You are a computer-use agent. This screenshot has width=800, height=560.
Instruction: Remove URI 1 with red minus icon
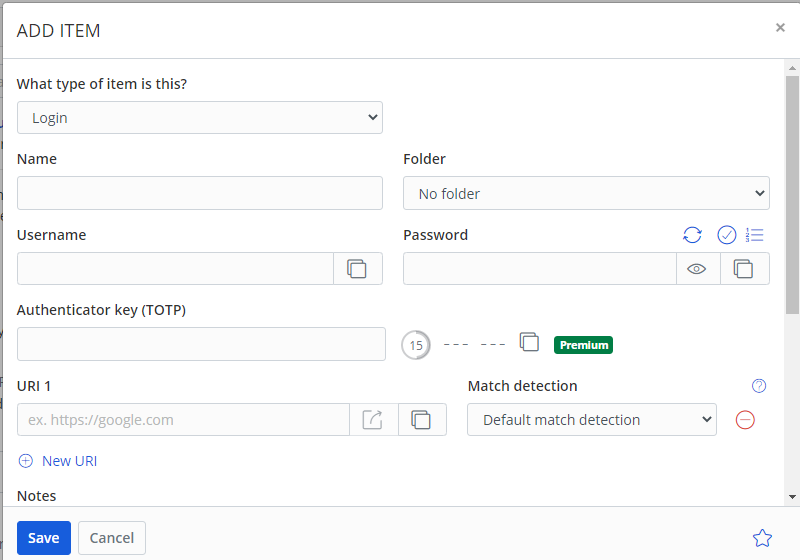point(745,420)
